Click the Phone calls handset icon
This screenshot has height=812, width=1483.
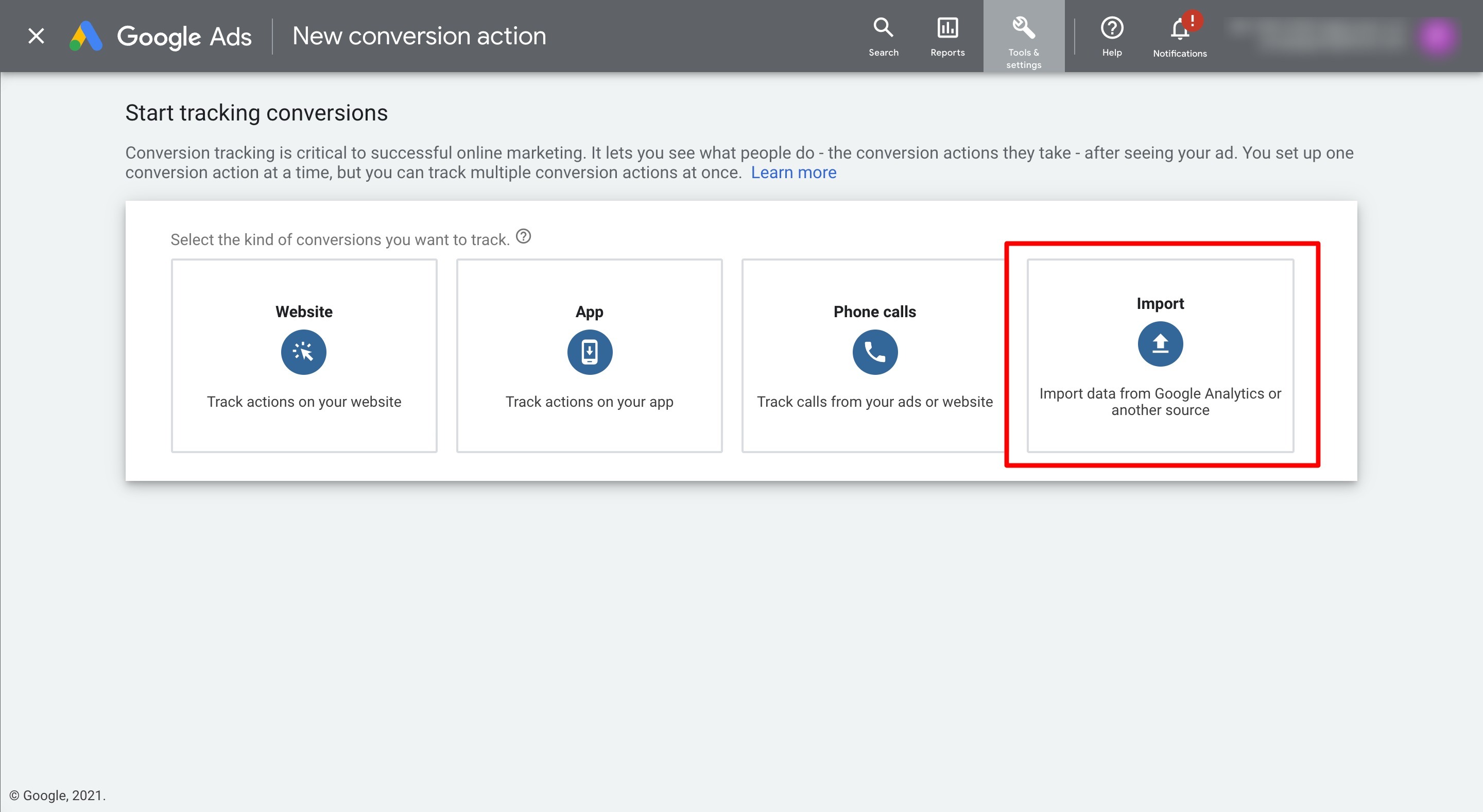pos(874,352)
